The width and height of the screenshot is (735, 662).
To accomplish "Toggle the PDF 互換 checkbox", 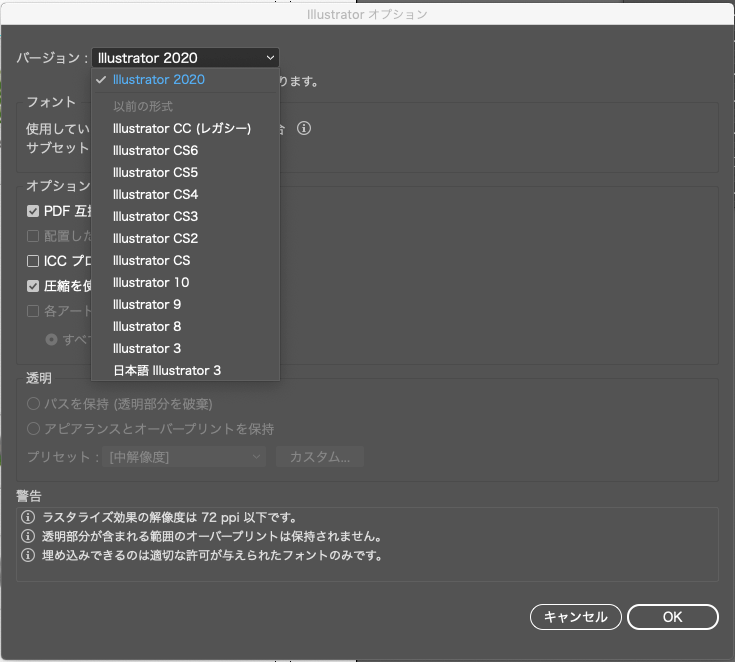I will 33,211.
